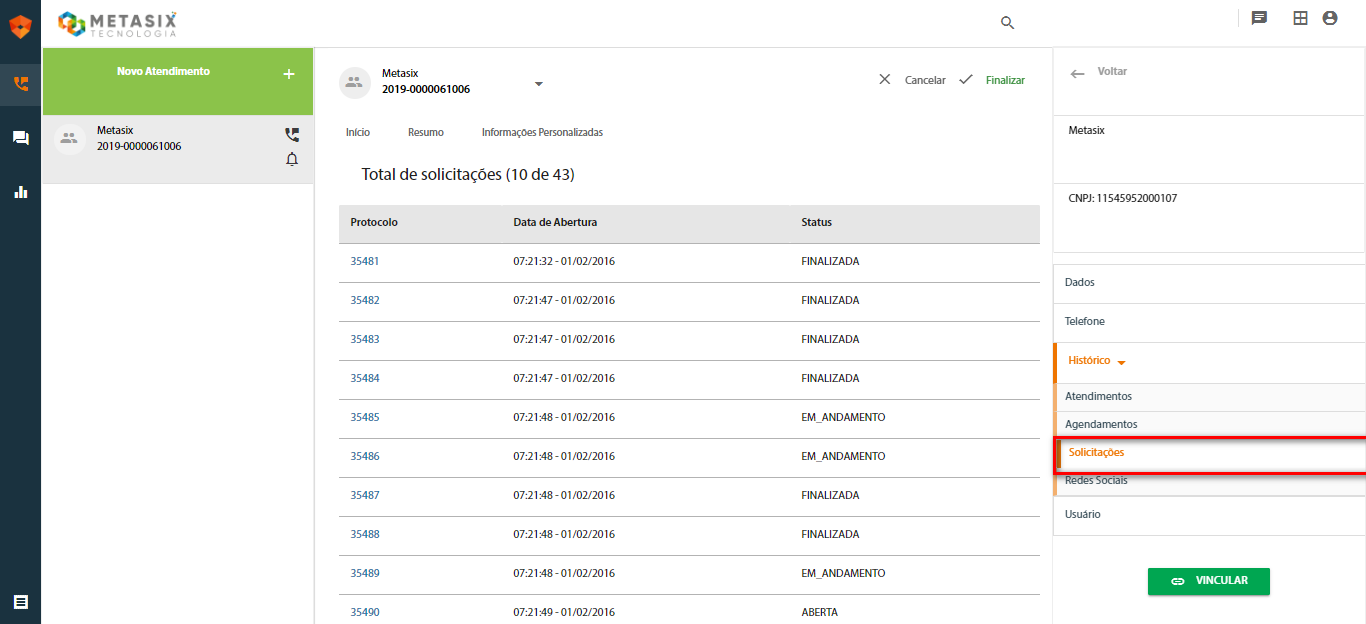This screenshot has height=624, width=1366.
Task: Click the Status column header
Action: click(816, 222)
